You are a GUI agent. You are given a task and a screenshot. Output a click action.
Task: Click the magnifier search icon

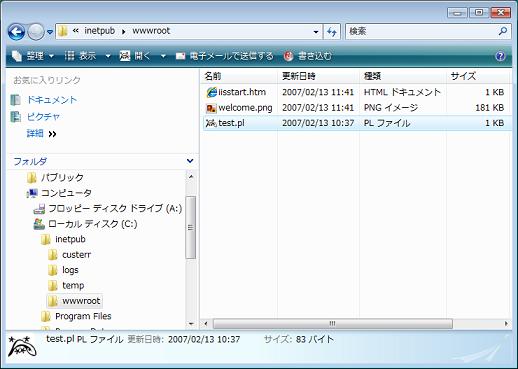503,31
